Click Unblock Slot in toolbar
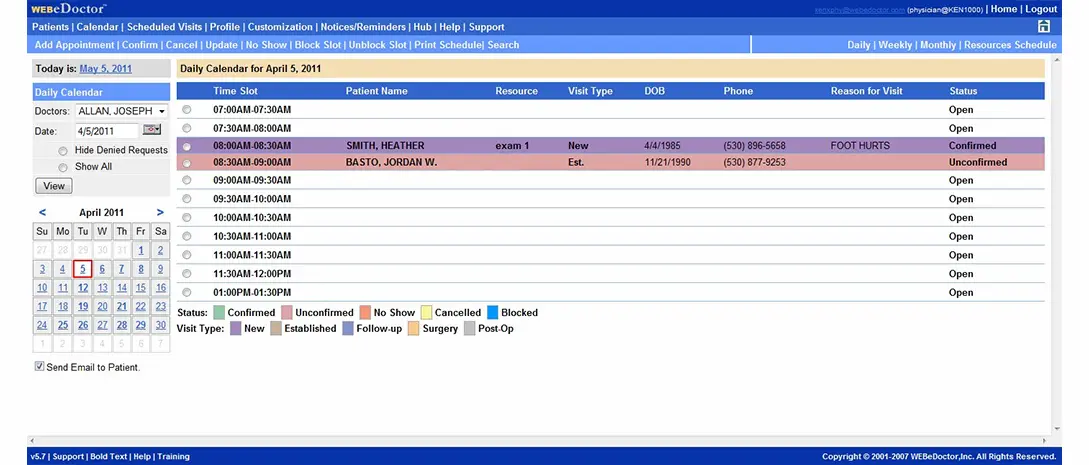The width and height of the screenshot is (1089, 465). (378, 45)
